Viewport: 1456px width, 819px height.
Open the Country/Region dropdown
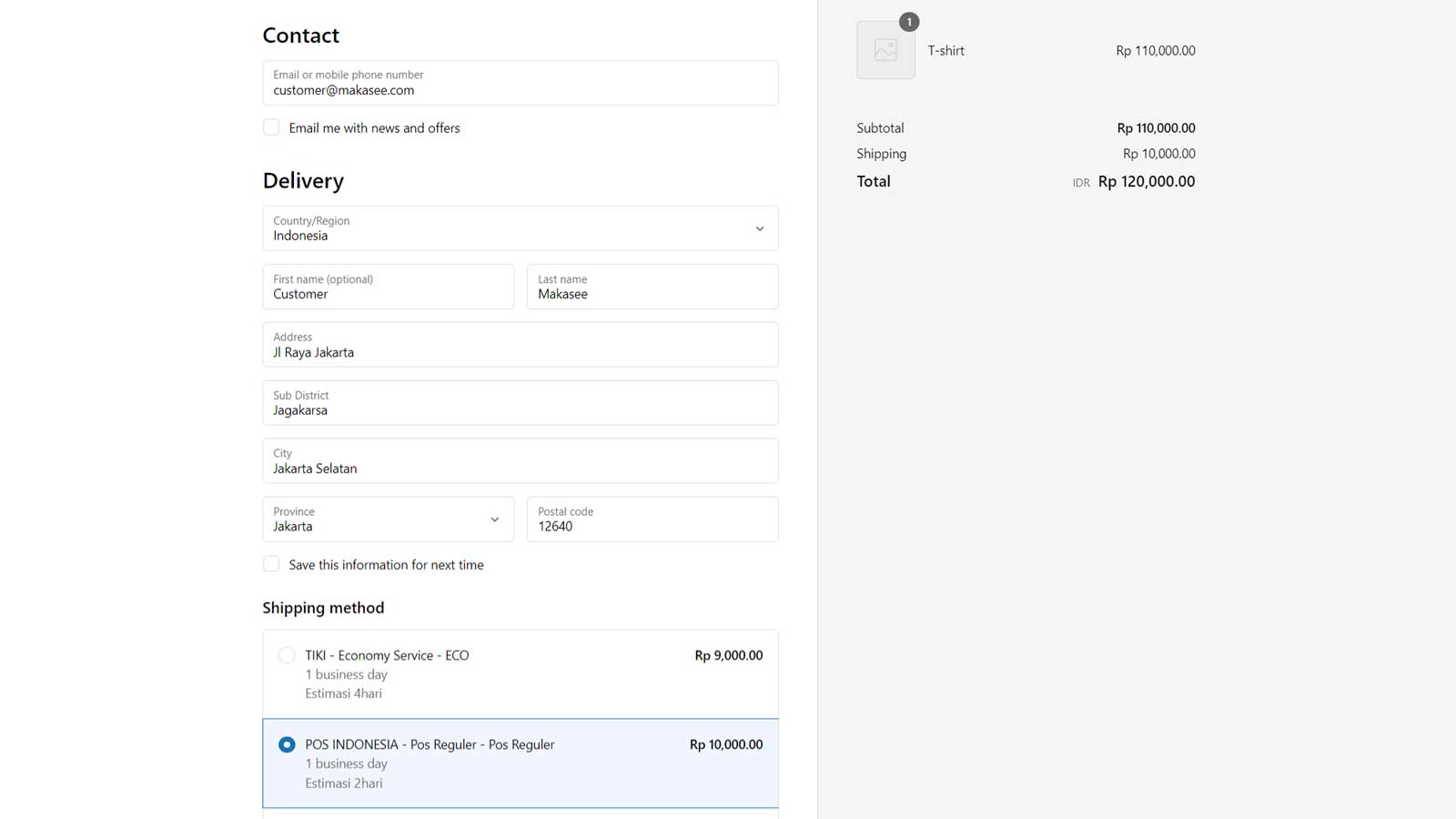(521, 228)
